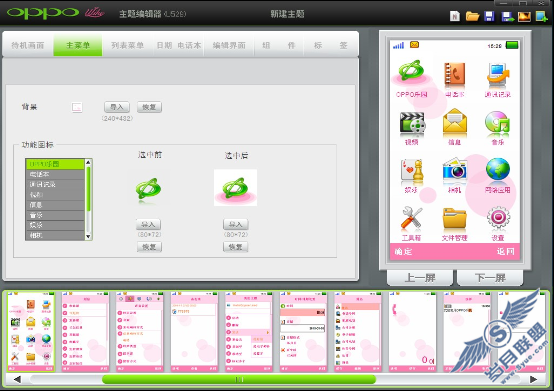This screenshot has height=391, width=554.
Task: Click the 工具箱 wrench and screwdriver icon
Action: 412,218
